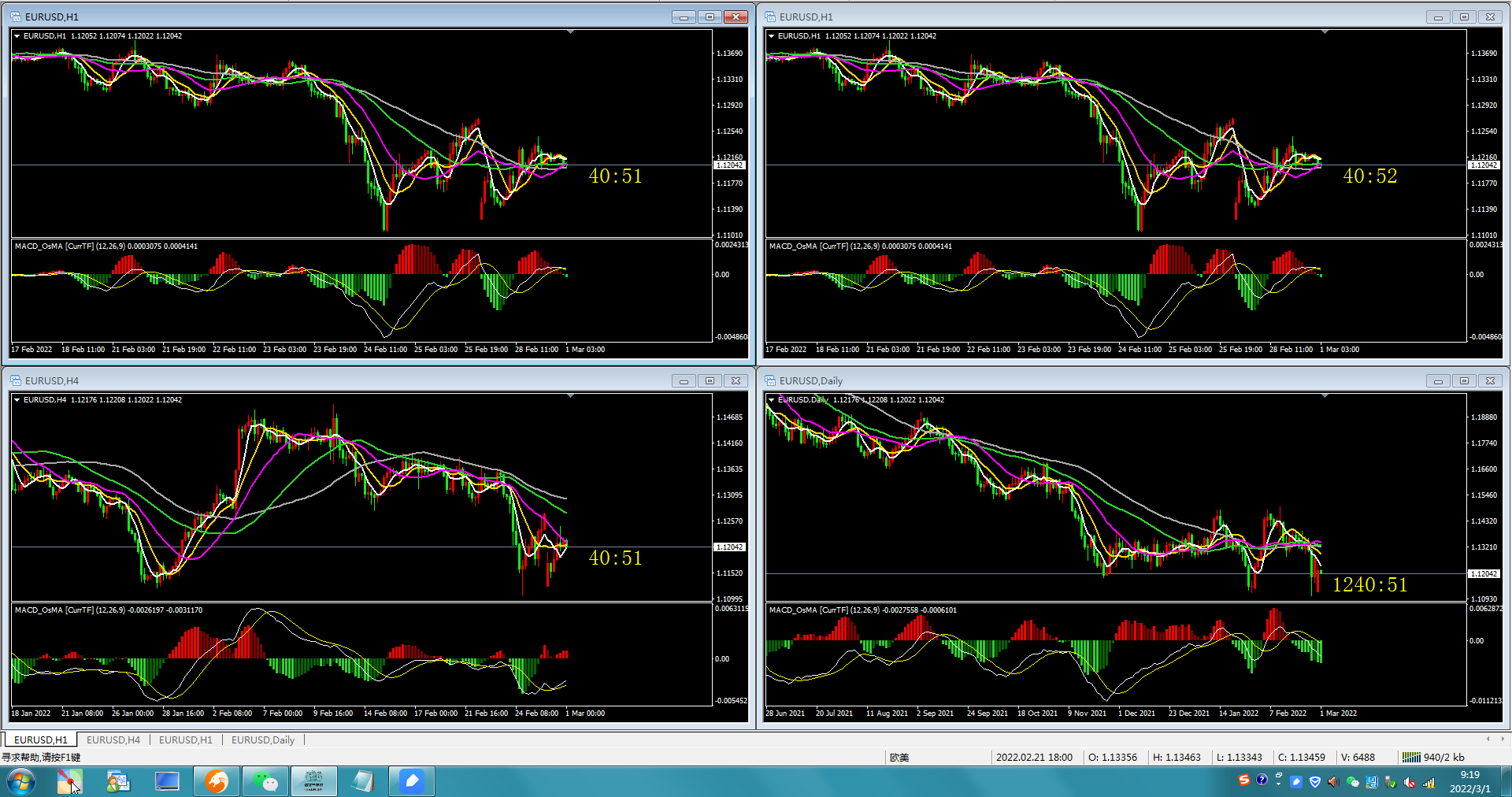The width and height of the screenshot is (1512, 797).
Task: Open the WeChat taskbar button
Action: point(265,781)
